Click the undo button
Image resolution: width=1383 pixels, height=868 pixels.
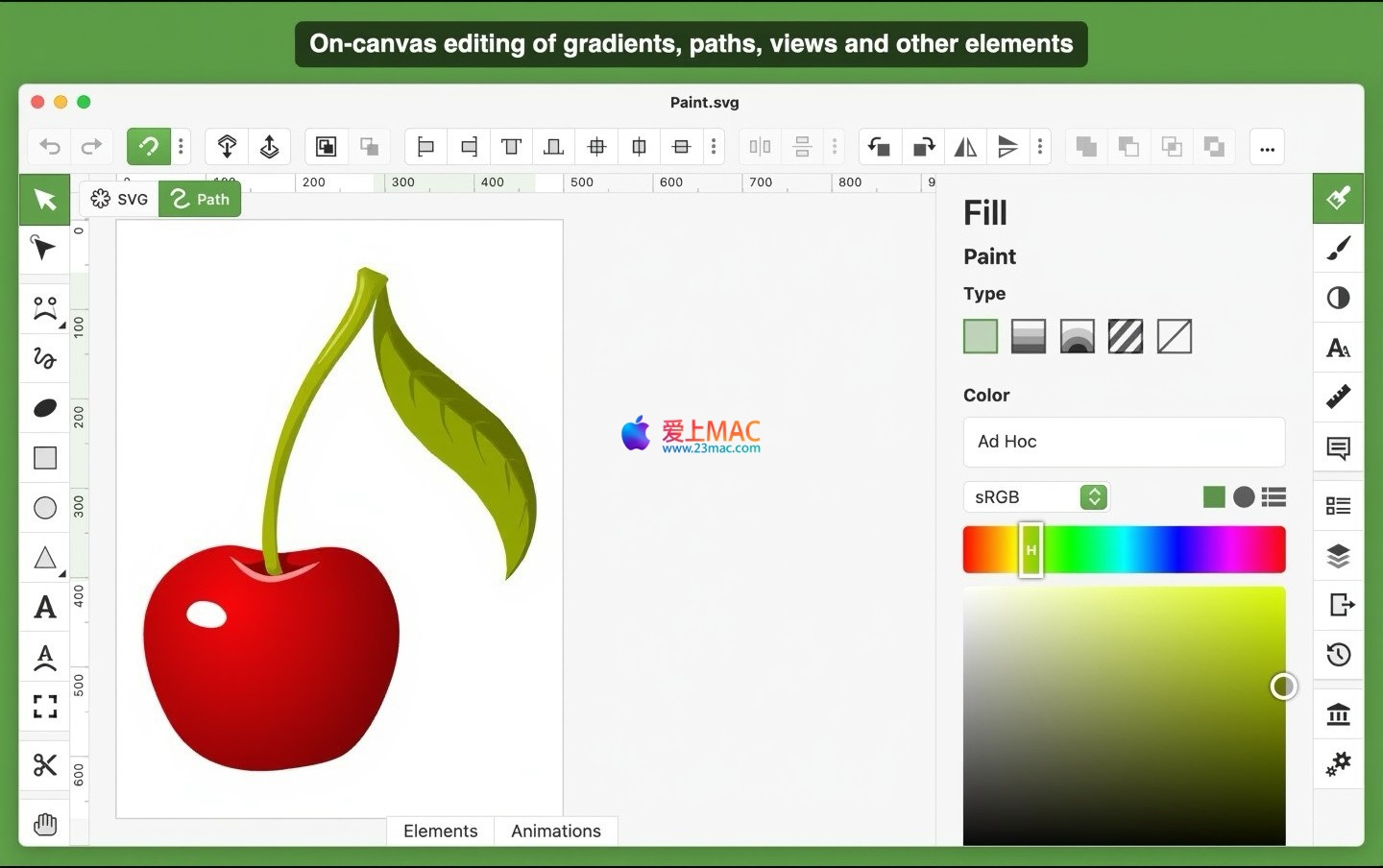tap(50, 147)
